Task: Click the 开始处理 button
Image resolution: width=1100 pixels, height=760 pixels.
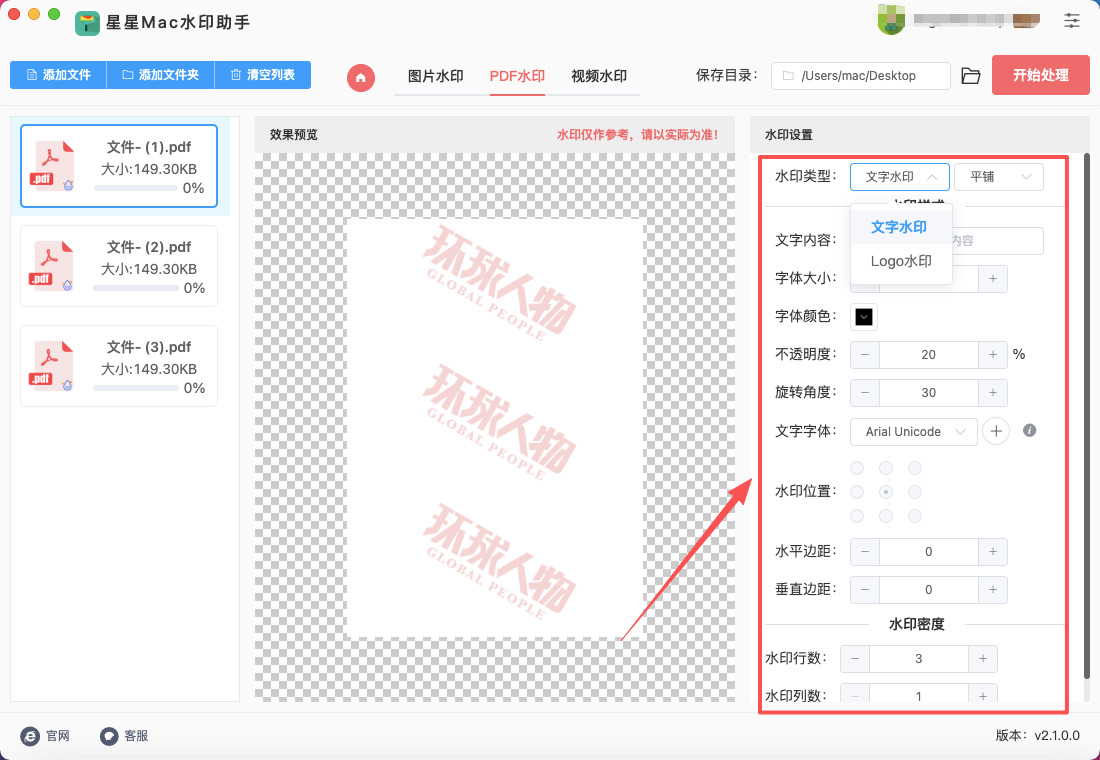Action: (1040, 75)
